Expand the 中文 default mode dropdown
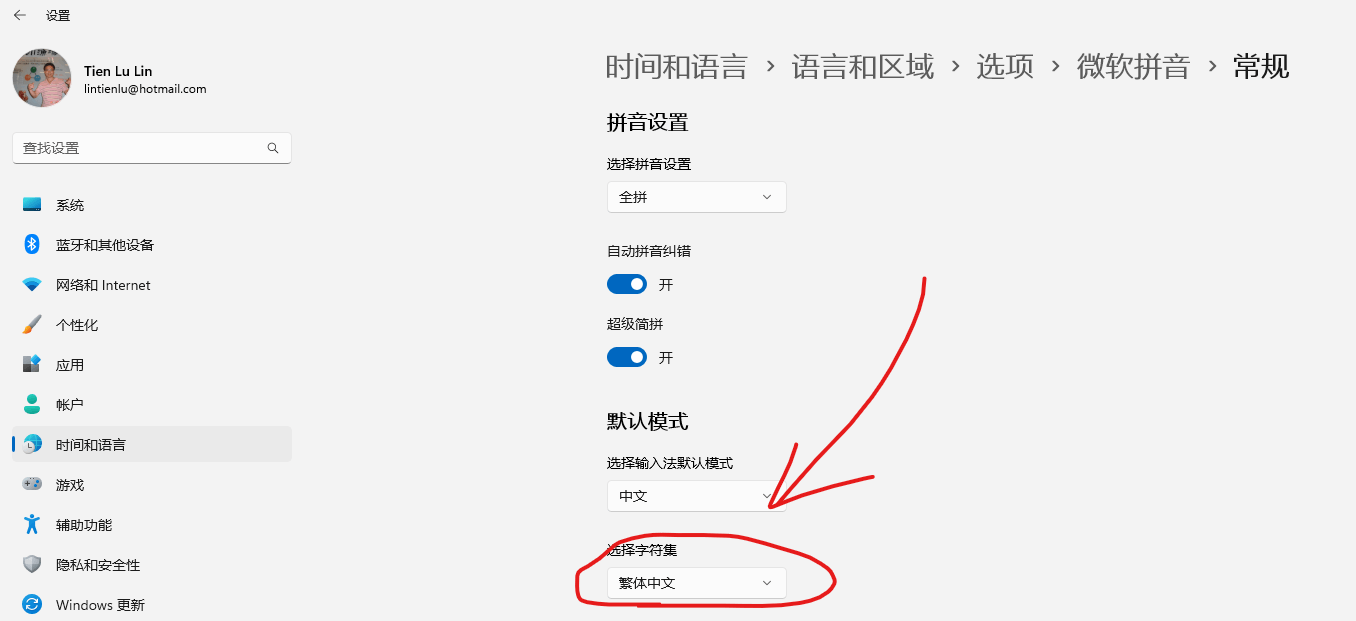 696,496
